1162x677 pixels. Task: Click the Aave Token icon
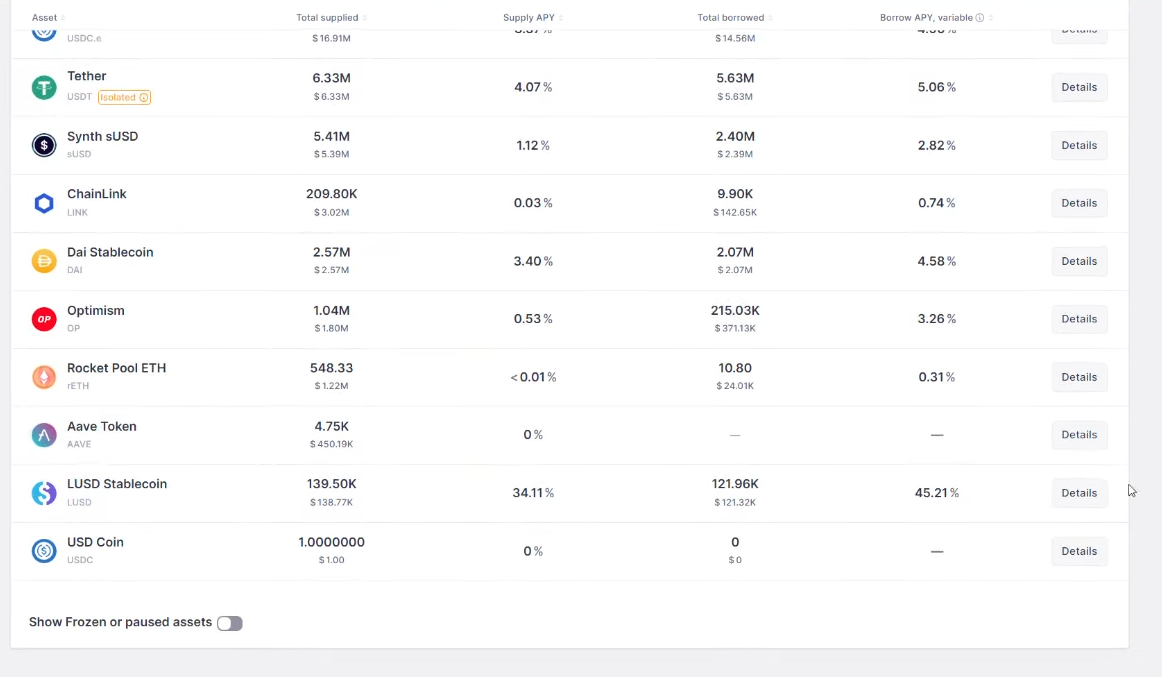44,435
